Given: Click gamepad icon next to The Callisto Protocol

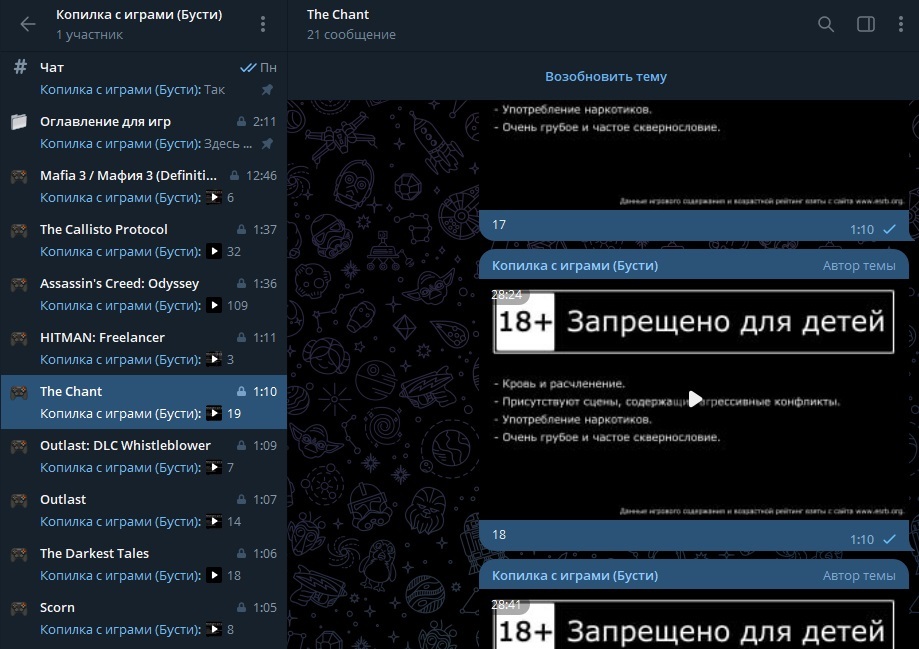Looking at the screenshot, I should [19, 230].
